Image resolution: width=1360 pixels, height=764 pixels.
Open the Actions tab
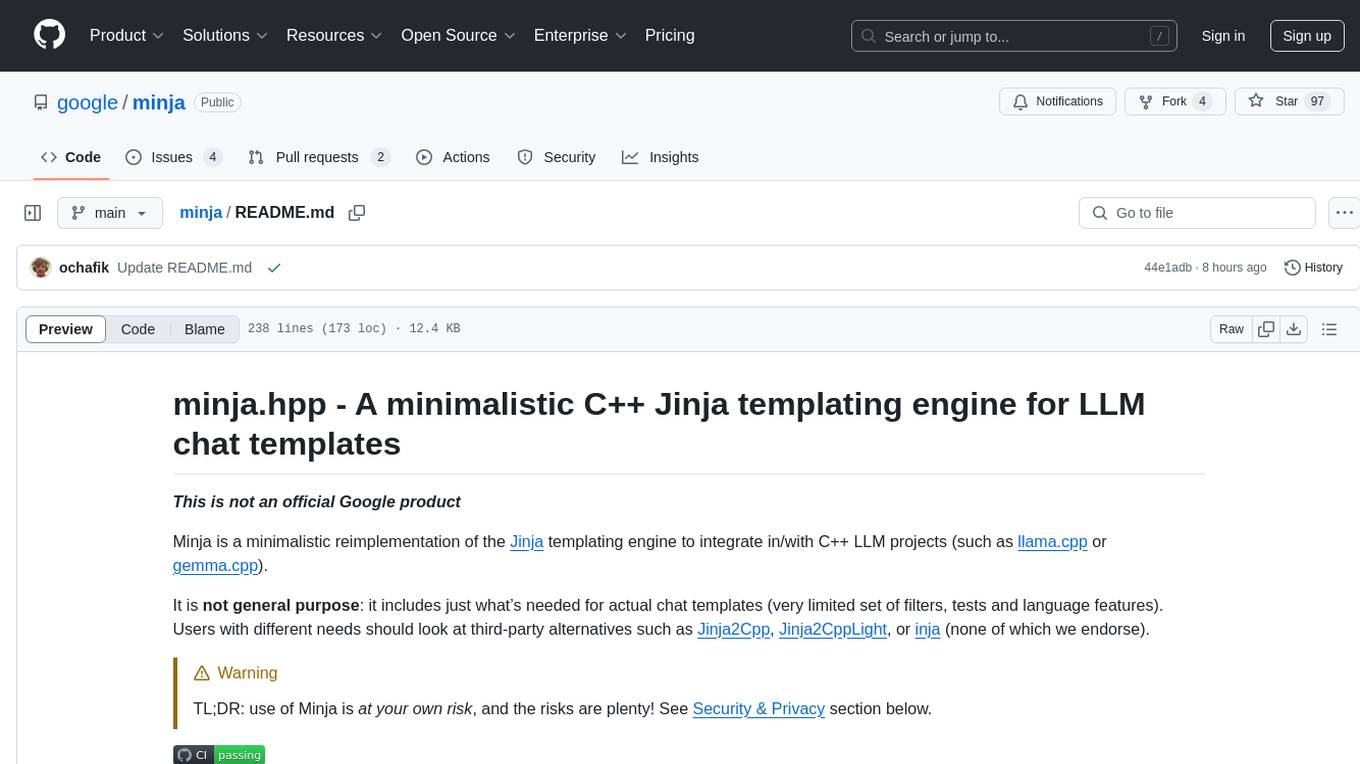point(453,157)
